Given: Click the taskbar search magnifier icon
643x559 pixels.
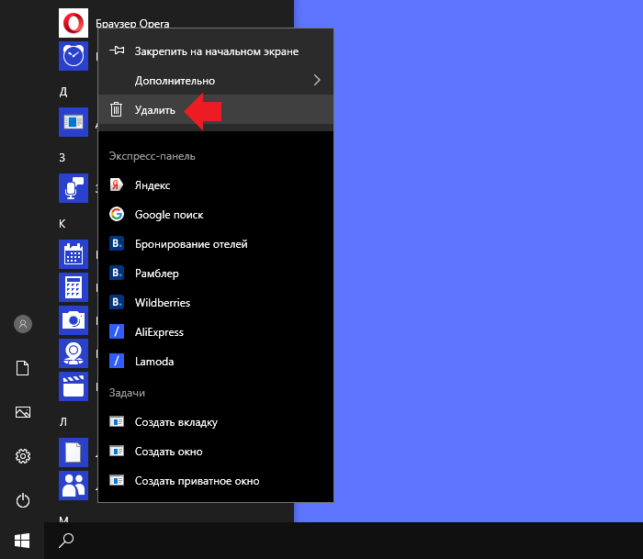Looking at the screenshot, I should click(66, 541).
